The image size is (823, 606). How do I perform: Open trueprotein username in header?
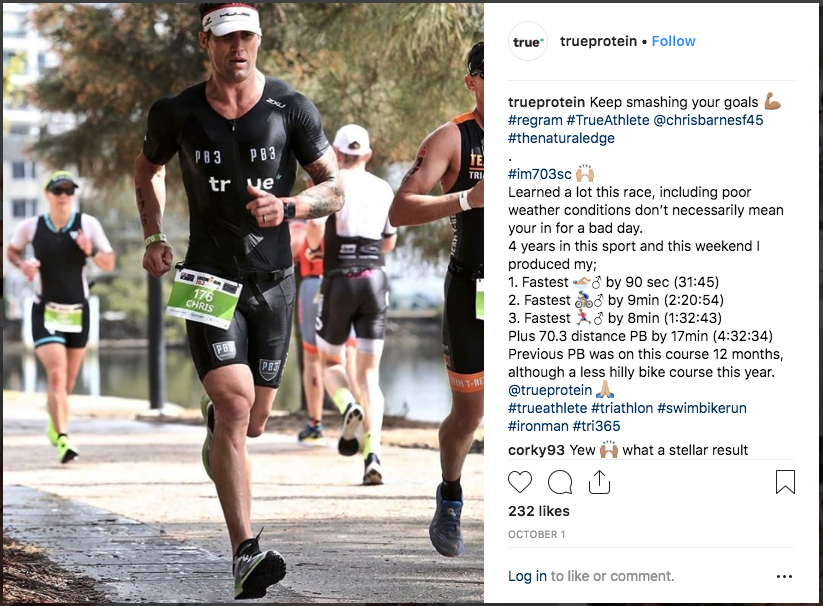598,41
